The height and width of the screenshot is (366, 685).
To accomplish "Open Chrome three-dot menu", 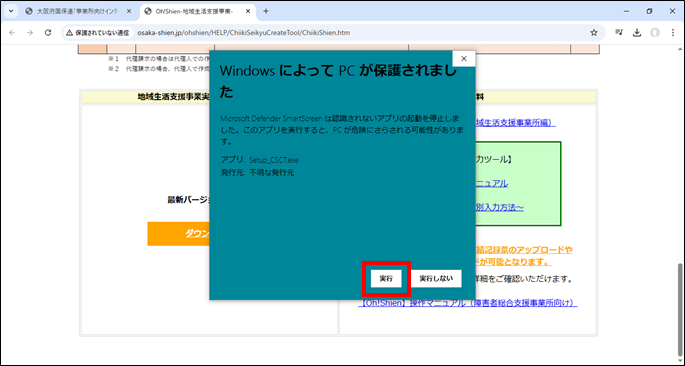I will [673, 33].
